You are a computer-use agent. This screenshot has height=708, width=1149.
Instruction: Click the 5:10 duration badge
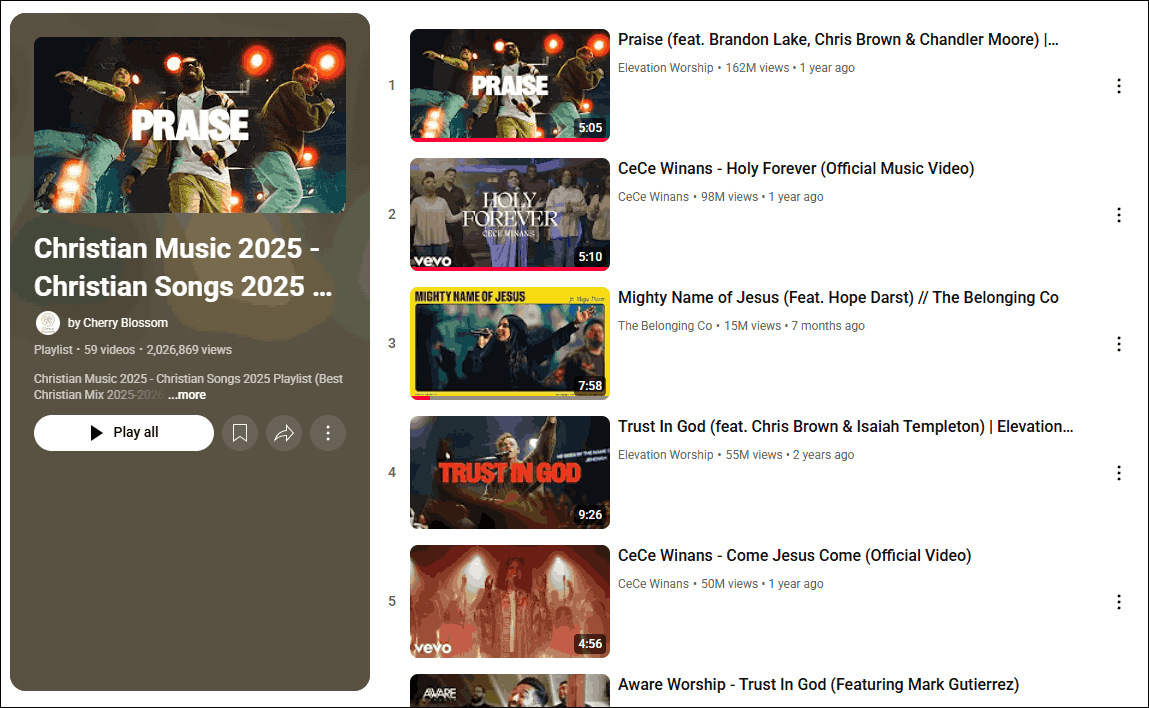point(590,257)
